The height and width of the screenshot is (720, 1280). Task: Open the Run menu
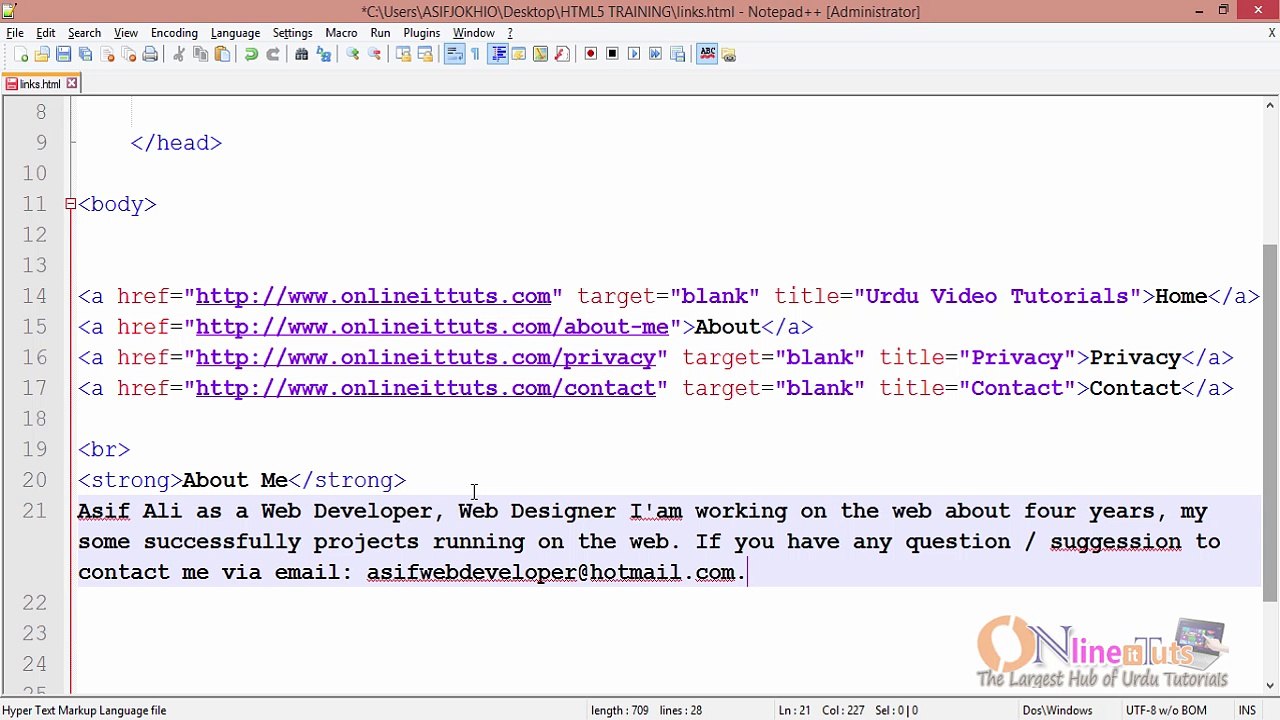click(380, 33)
